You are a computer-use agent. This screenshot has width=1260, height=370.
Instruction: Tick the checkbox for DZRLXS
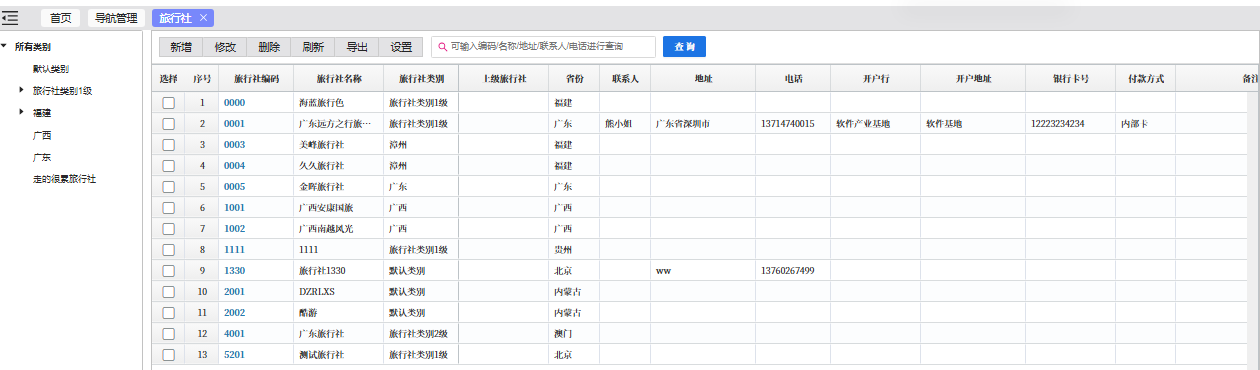(x=169, y=292)
